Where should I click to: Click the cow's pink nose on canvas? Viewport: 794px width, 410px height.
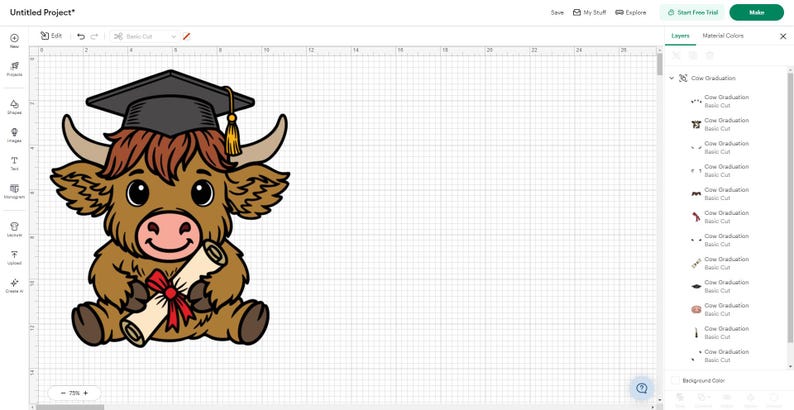169,236
